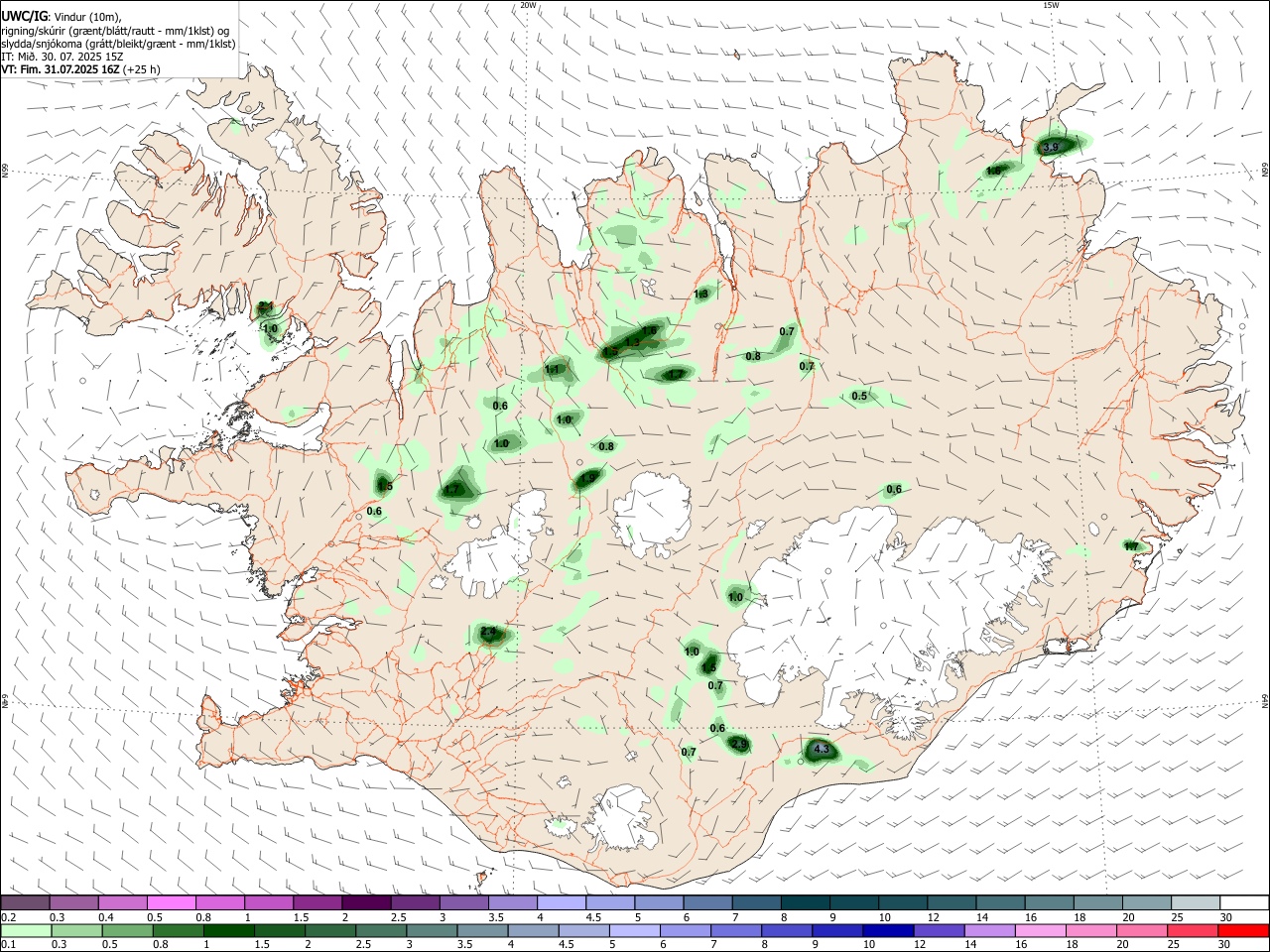Select the header line 'UWC/IG: Vindur (10m),'
Image resolution: width=1270 pixels, height=952 pixels.
point(62,17)
